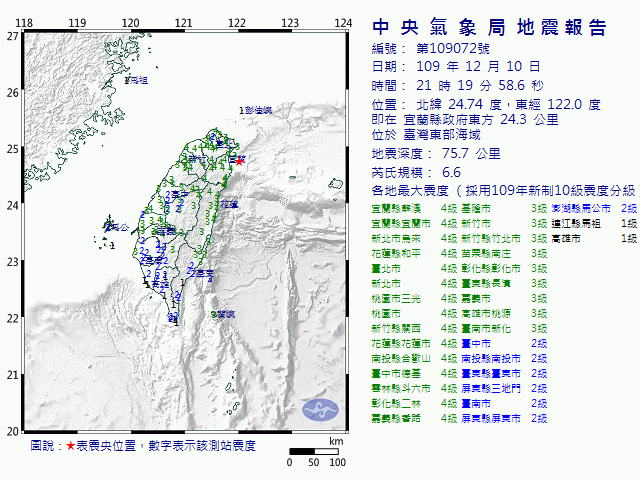
Task: Click the km scale bar below the map
Action: (x=314, y=451)
